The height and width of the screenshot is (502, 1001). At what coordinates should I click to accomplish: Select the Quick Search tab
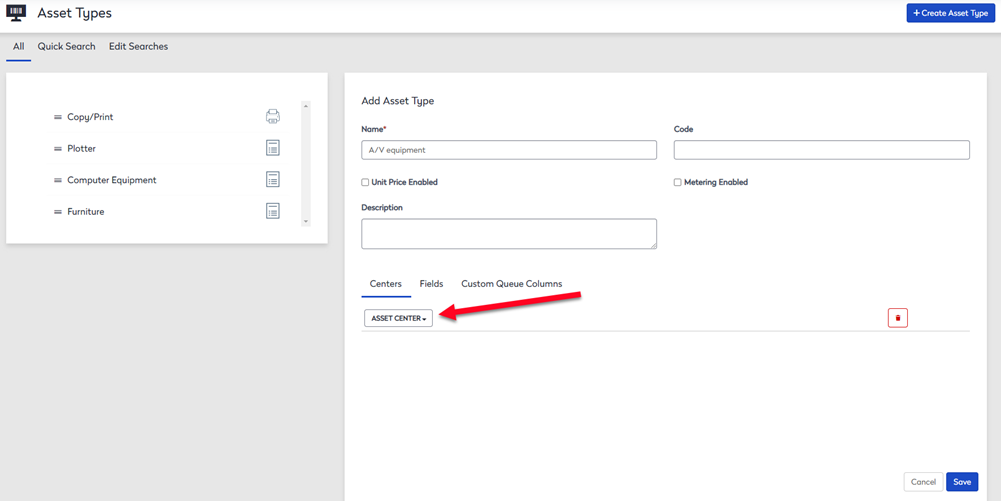click(x=66, y=47)
